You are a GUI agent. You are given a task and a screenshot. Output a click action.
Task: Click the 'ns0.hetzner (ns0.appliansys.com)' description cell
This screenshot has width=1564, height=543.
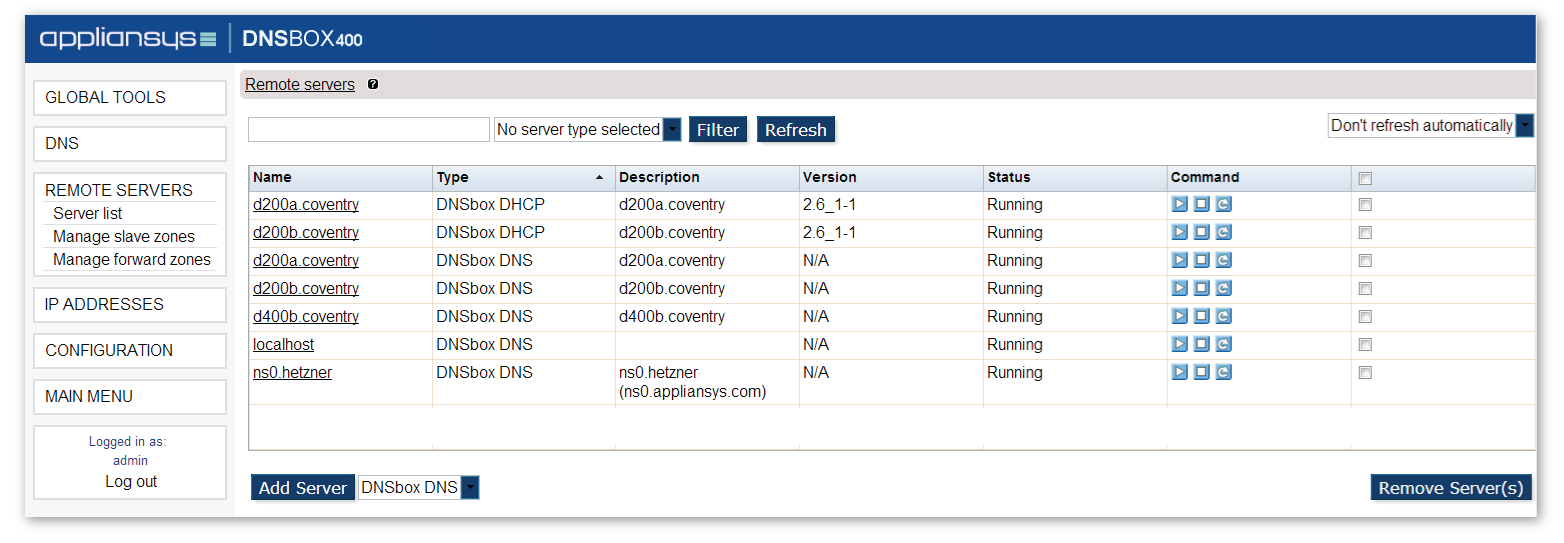point(707,382)
